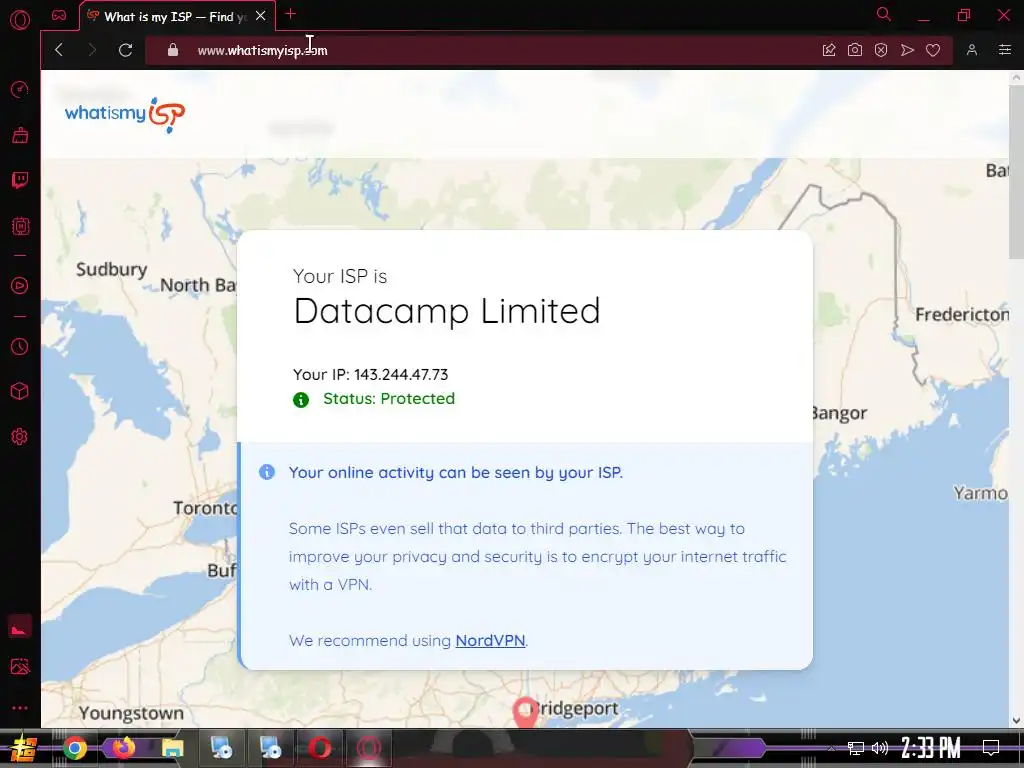Click the red highlighted sidebar icon near bottom
Image resolution: width=1024 pixels, height=768 pixels.
point(20,628)
